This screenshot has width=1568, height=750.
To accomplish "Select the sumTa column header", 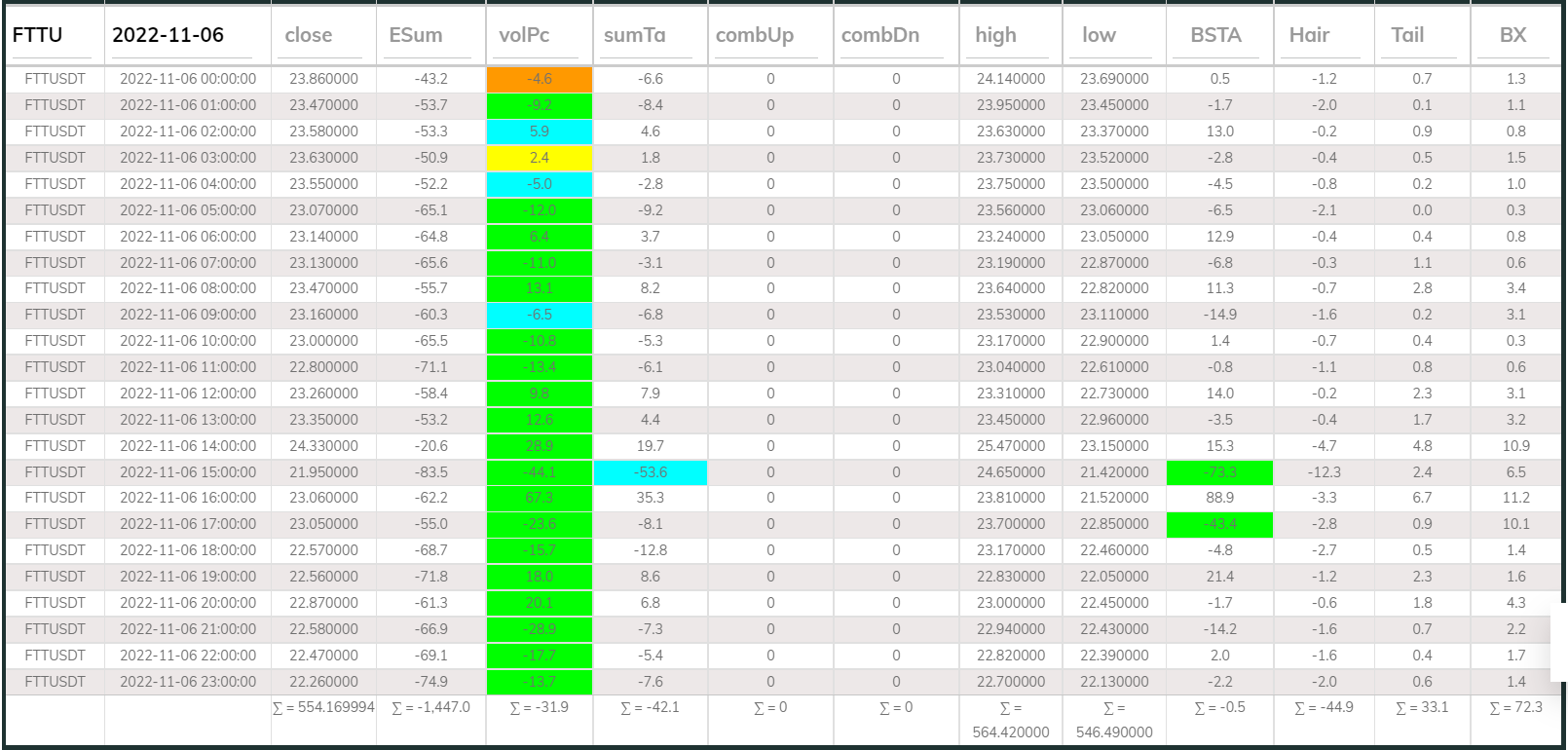I will [x=635, y=35].
